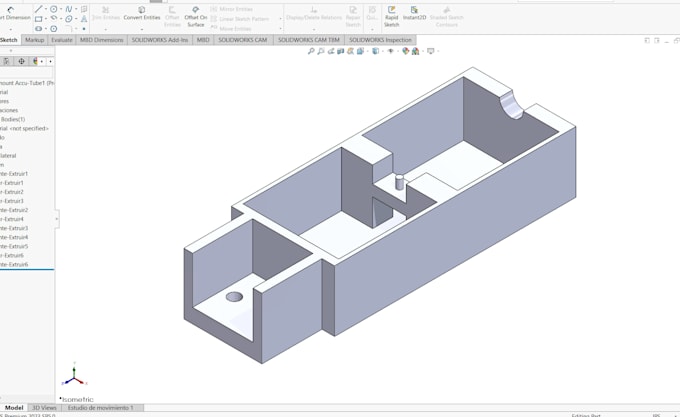This screenshot has width=680, height=417.
Task: Open Trim Entities dropdown arrow
Action: 106,29
